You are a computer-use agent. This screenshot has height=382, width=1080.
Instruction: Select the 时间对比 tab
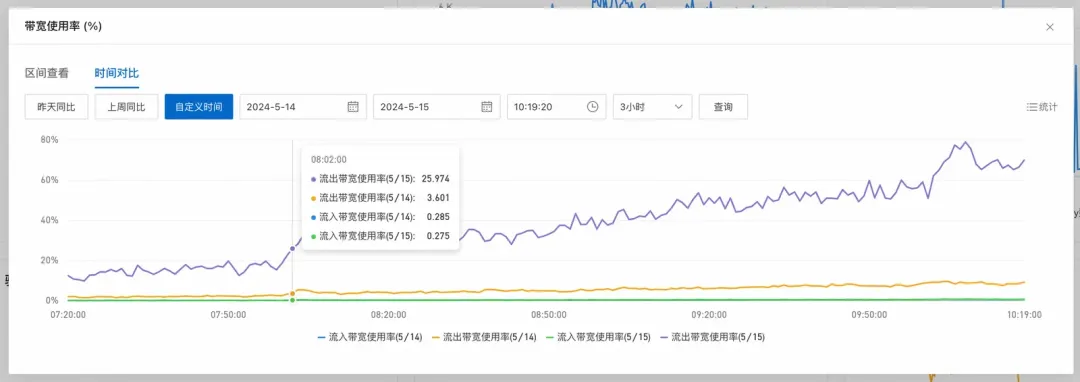click(117, 73)
